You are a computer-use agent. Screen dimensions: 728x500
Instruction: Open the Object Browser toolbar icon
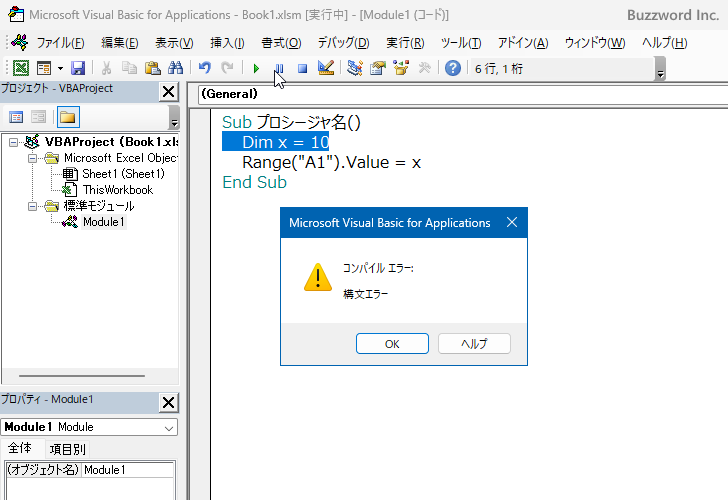[401, 68]
